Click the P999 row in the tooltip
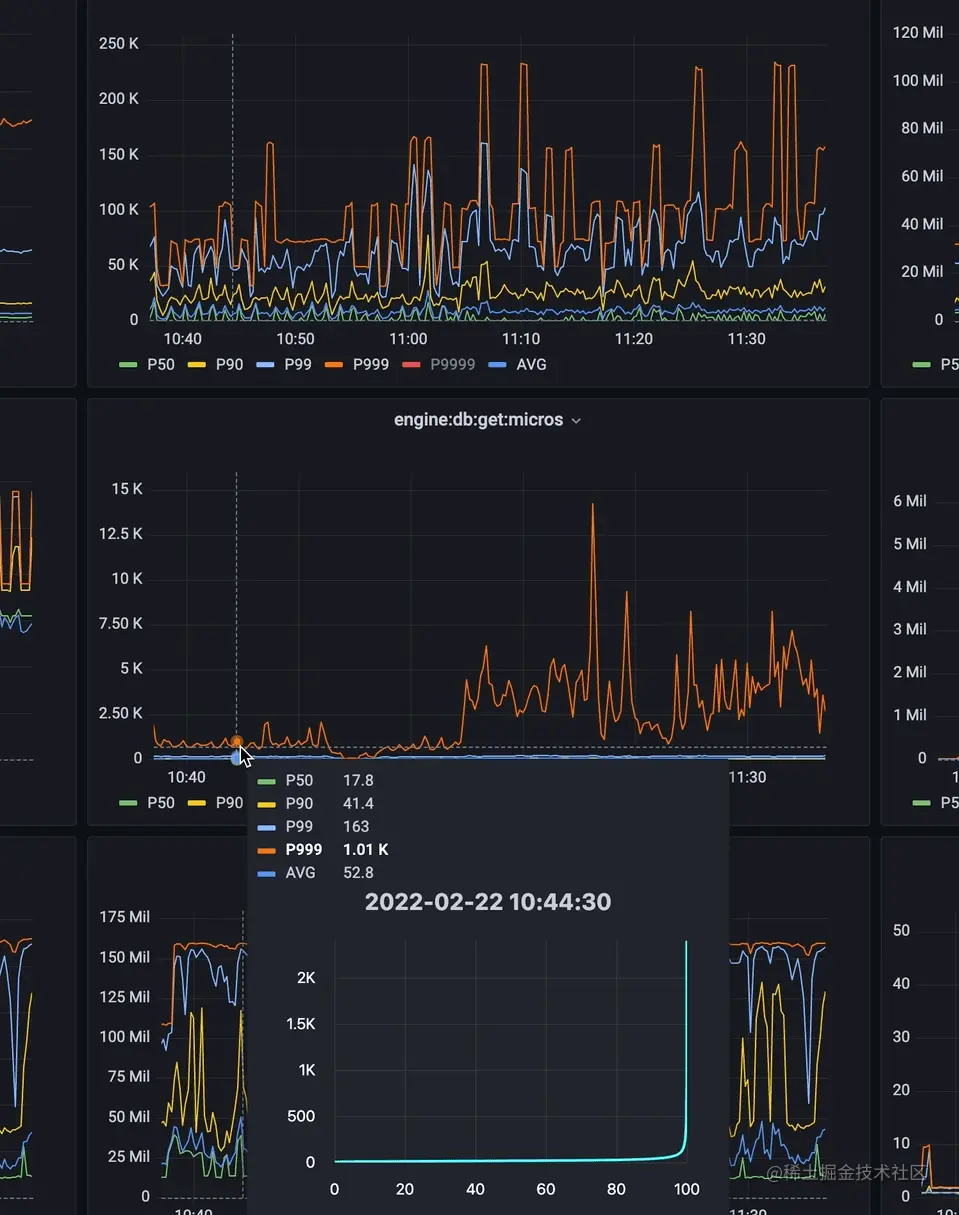The image size is (959, 1215). pyautogui.click(x=323, y=849)
